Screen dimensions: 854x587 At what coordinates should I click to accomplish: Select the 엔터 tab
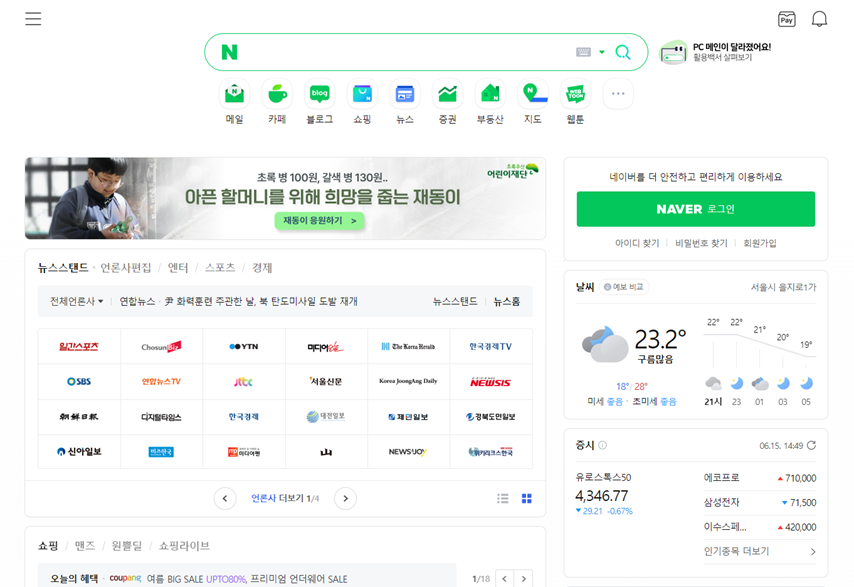[178, 267]
